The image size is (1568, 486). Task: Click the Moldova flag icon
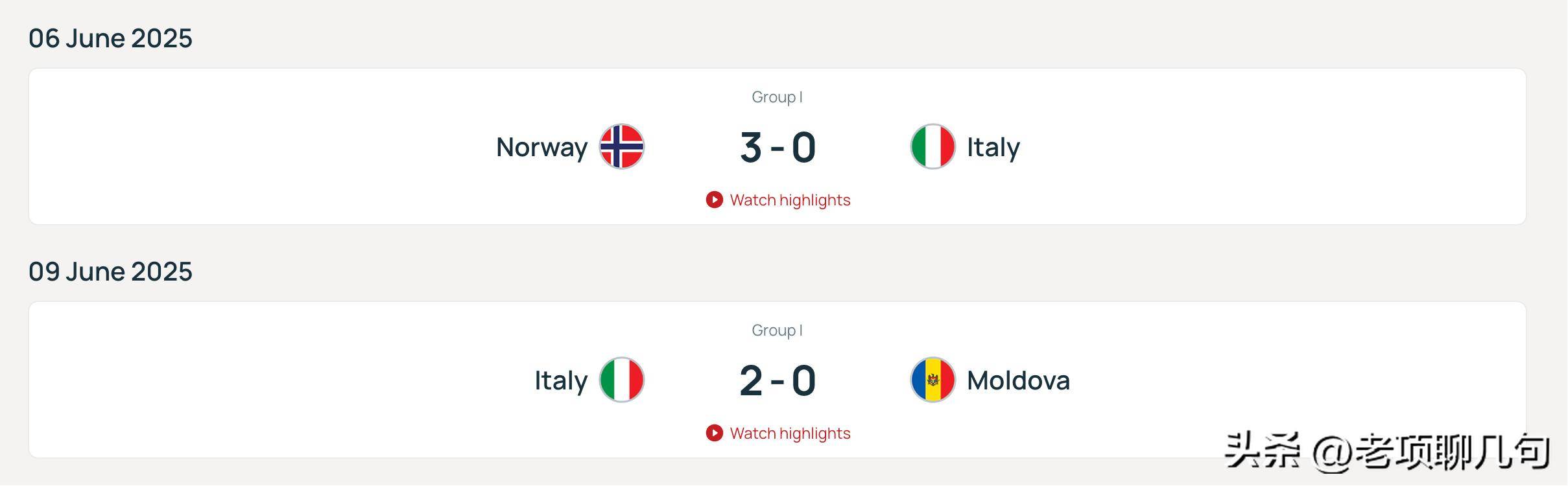[932, 380]
